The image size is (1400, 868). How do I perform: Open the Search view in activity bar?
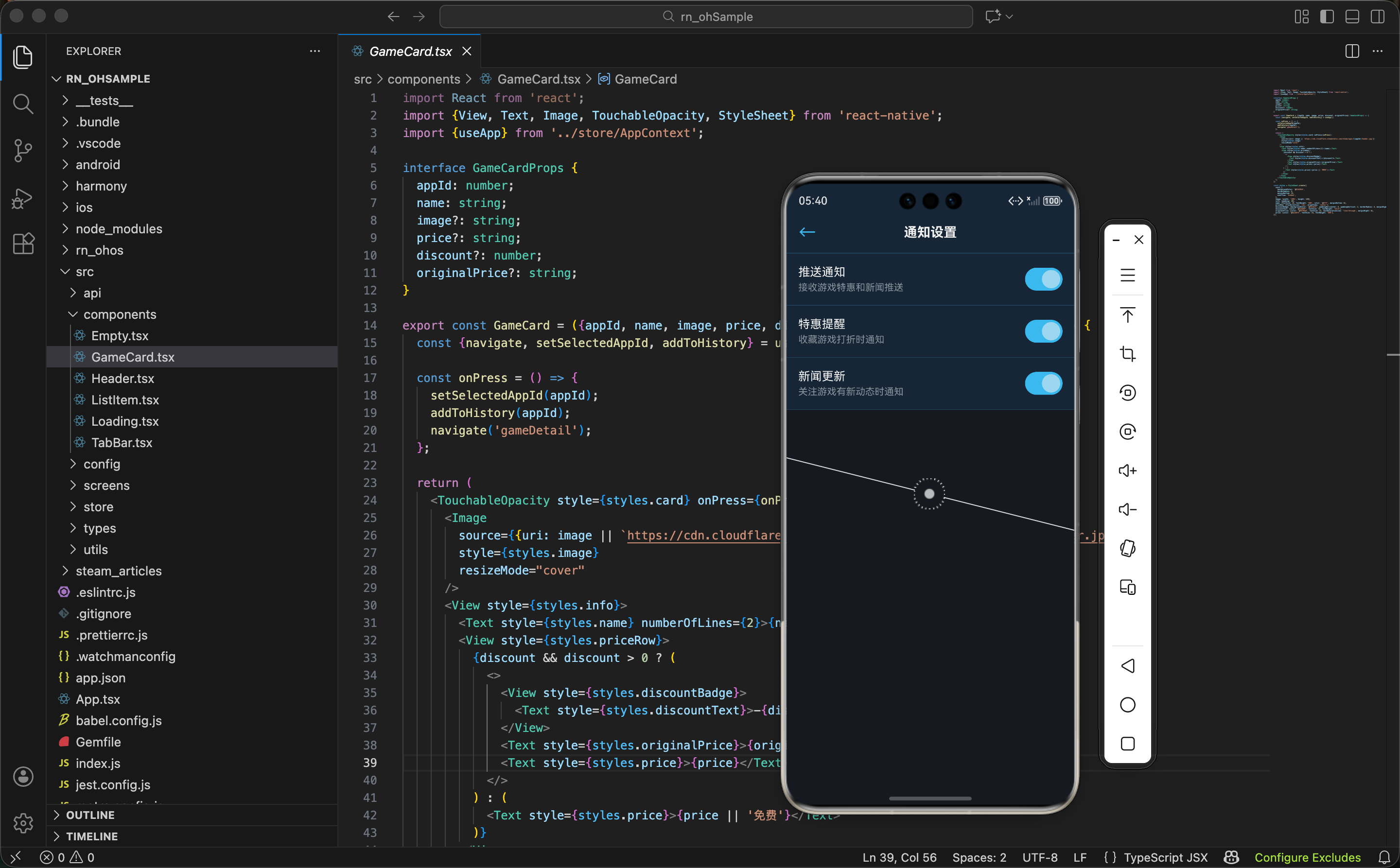pyautogui.click(x=22, y=104)
